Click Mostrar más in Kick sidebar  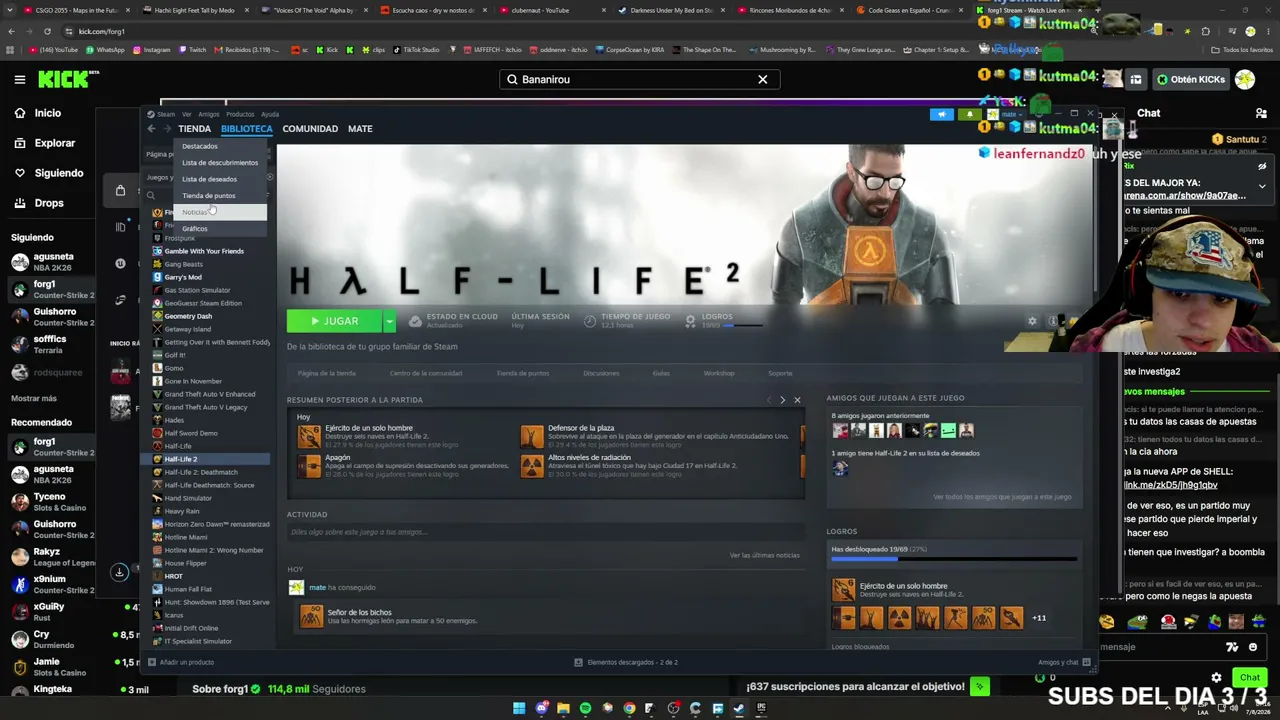pos(34,398)
